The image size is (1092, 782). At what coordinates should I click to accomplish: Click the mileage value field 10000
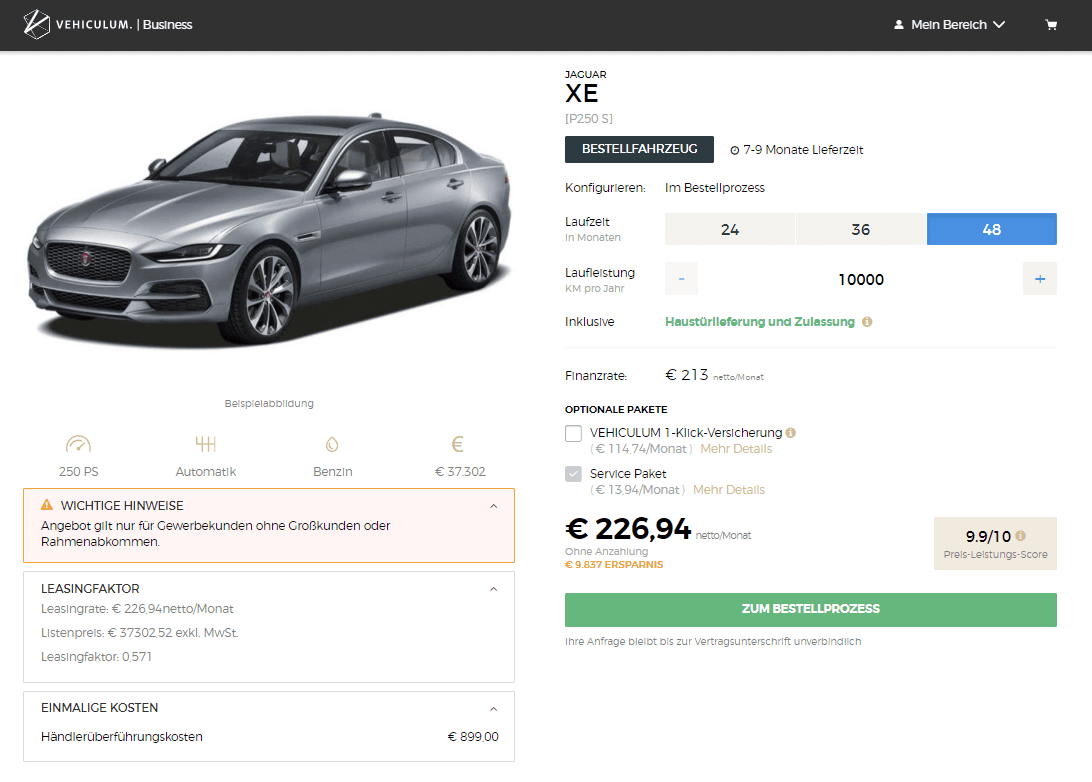861,279
